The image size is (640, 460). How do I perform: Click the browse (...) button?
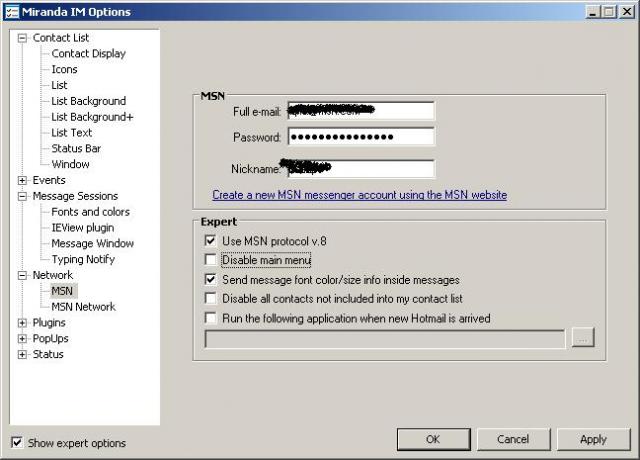point(583,338)
